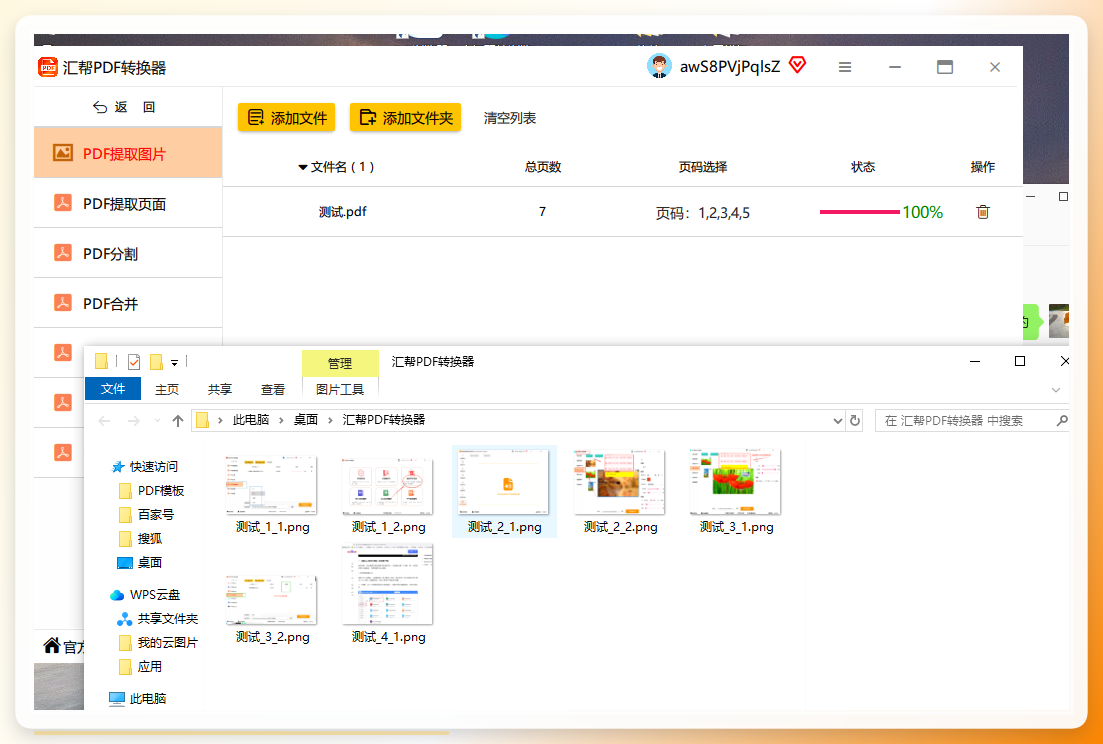Image resolution: width=1103 pixels, height=744 pixels.
Task: Switch to the 查看 ribbon tab
Action: pos(273,390)
